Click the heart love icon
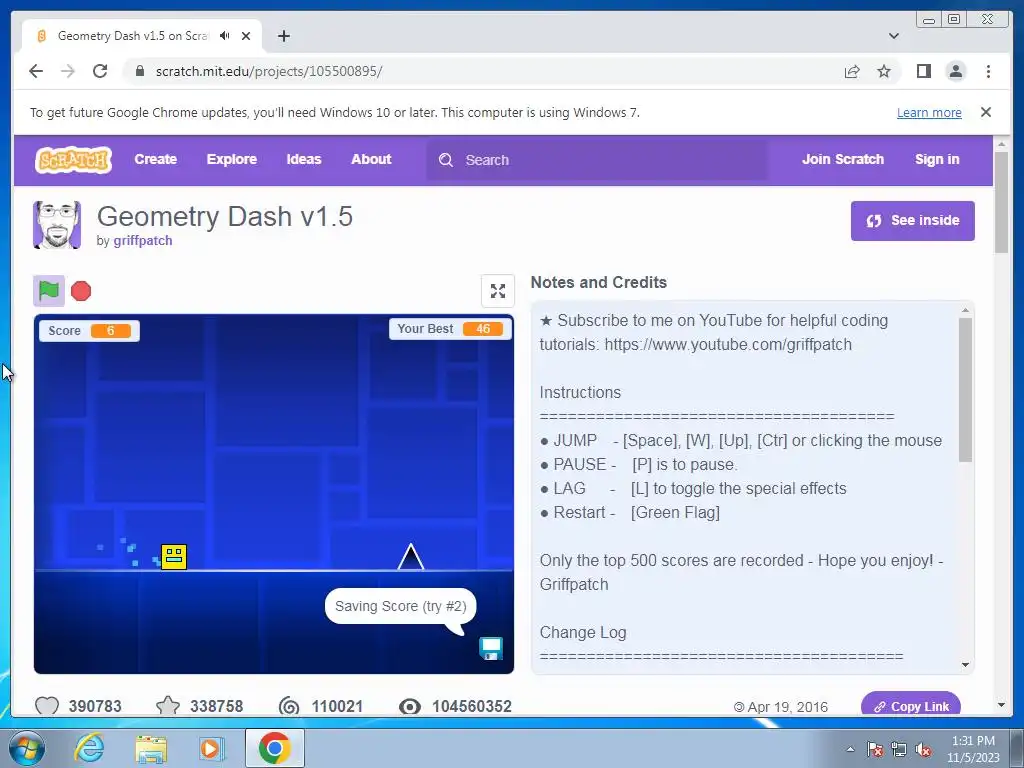Viewport: 1024px width, 768px height. 46,706
